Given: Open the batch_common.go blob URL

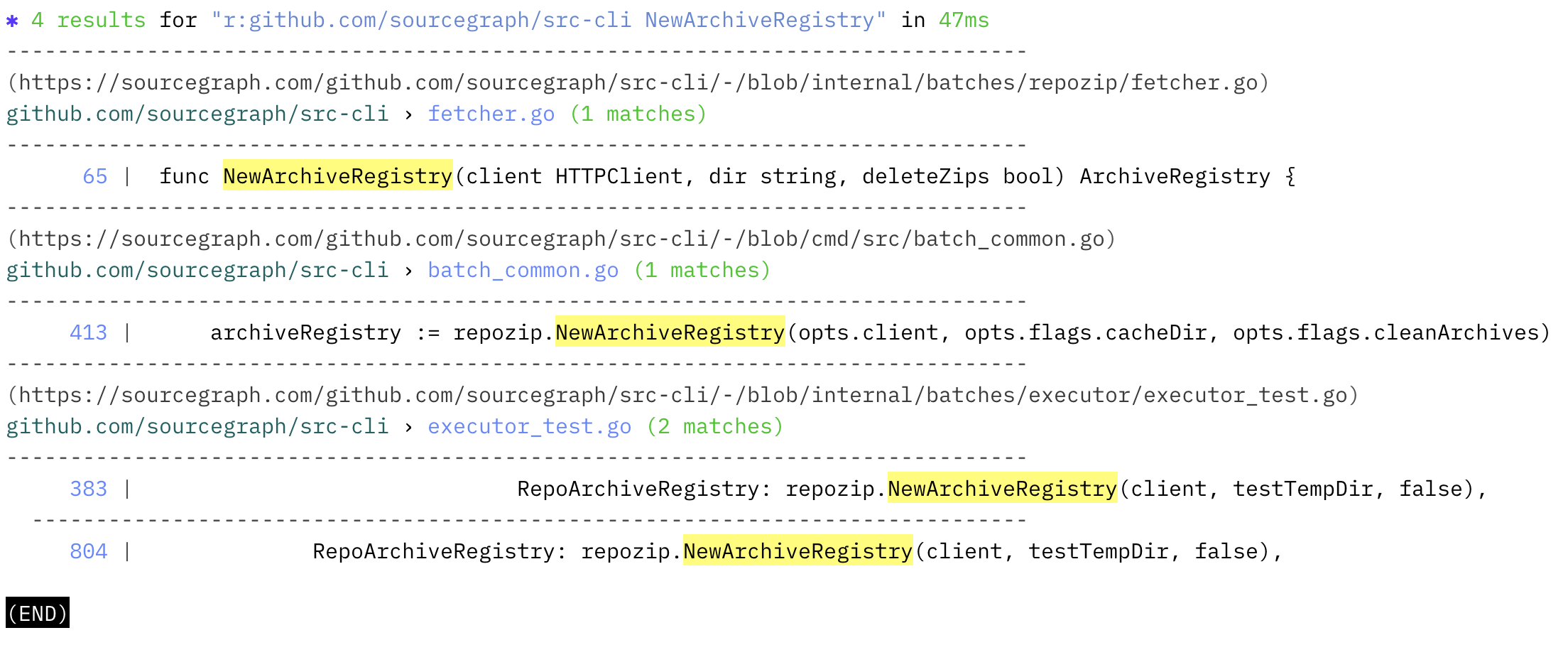Looking at the screenshot, I should point(562,239).
